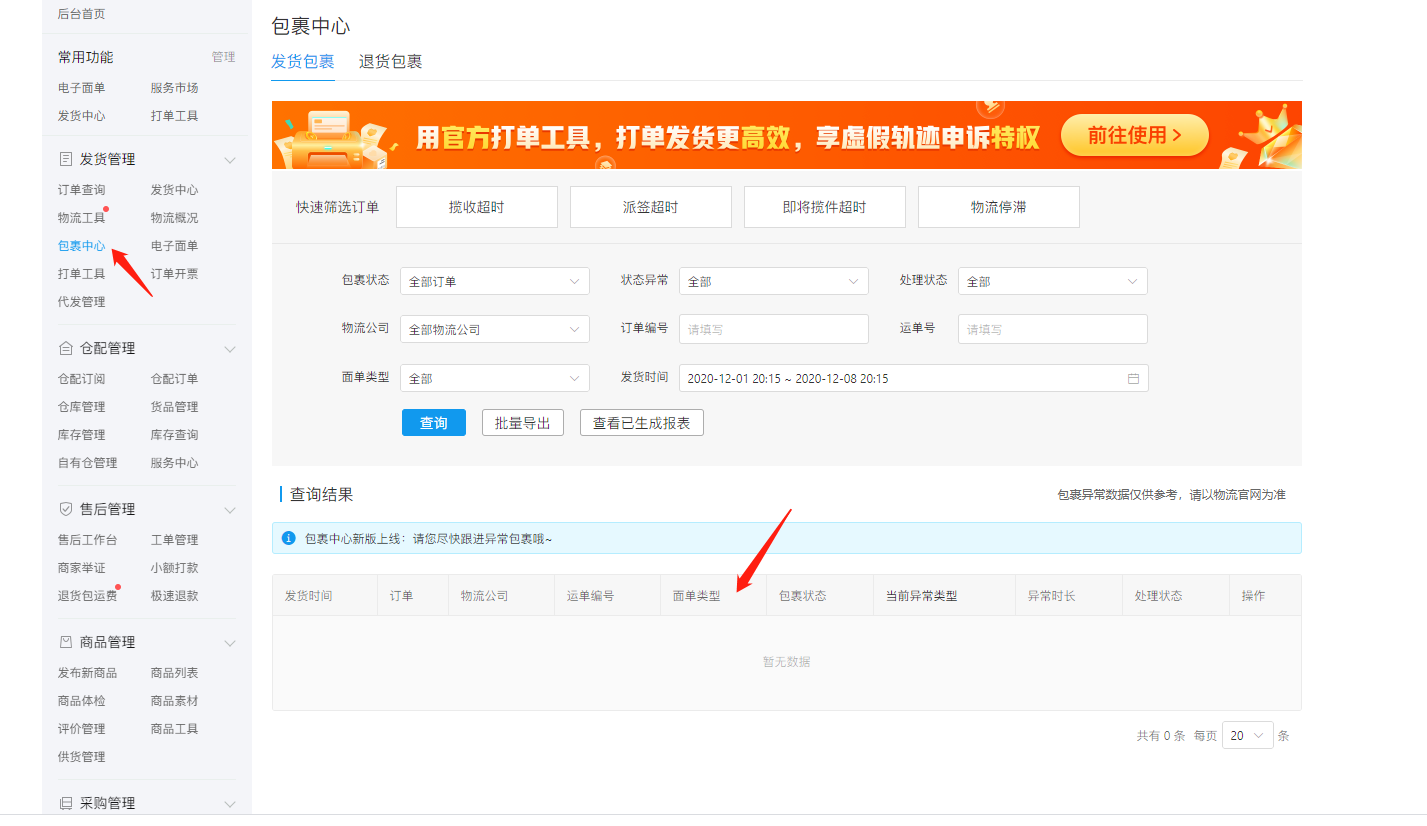Screen dimensions: 1427x826
Task: Open 包裹中心 in sidebar
Action: 82,246
